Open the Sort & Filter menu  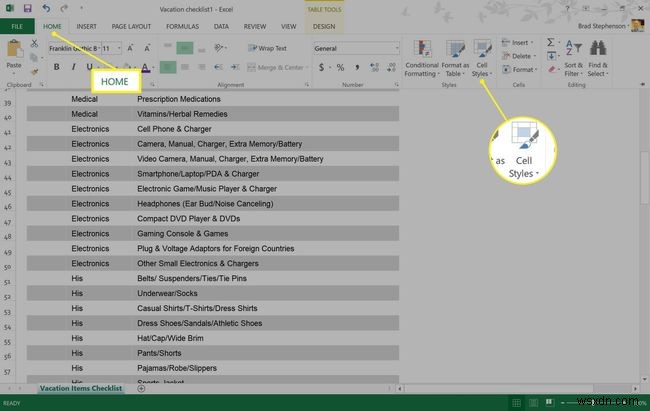click(x=574, y=58)
